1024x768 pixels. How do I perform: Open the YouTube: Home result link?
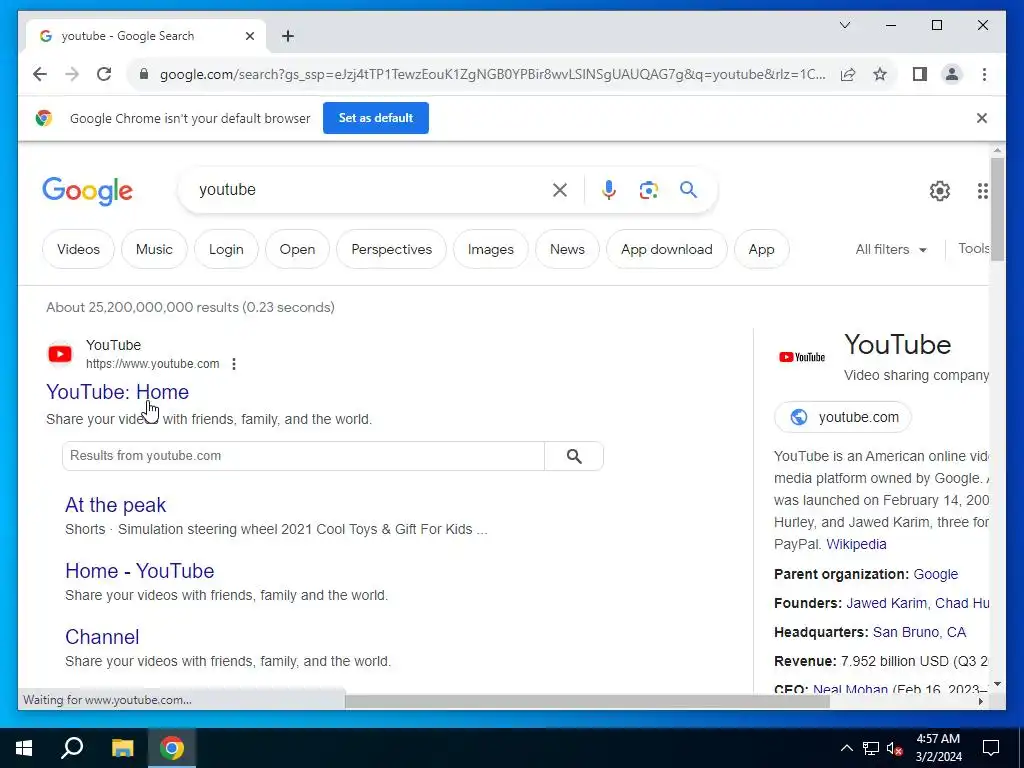click(x=118, y=392)
